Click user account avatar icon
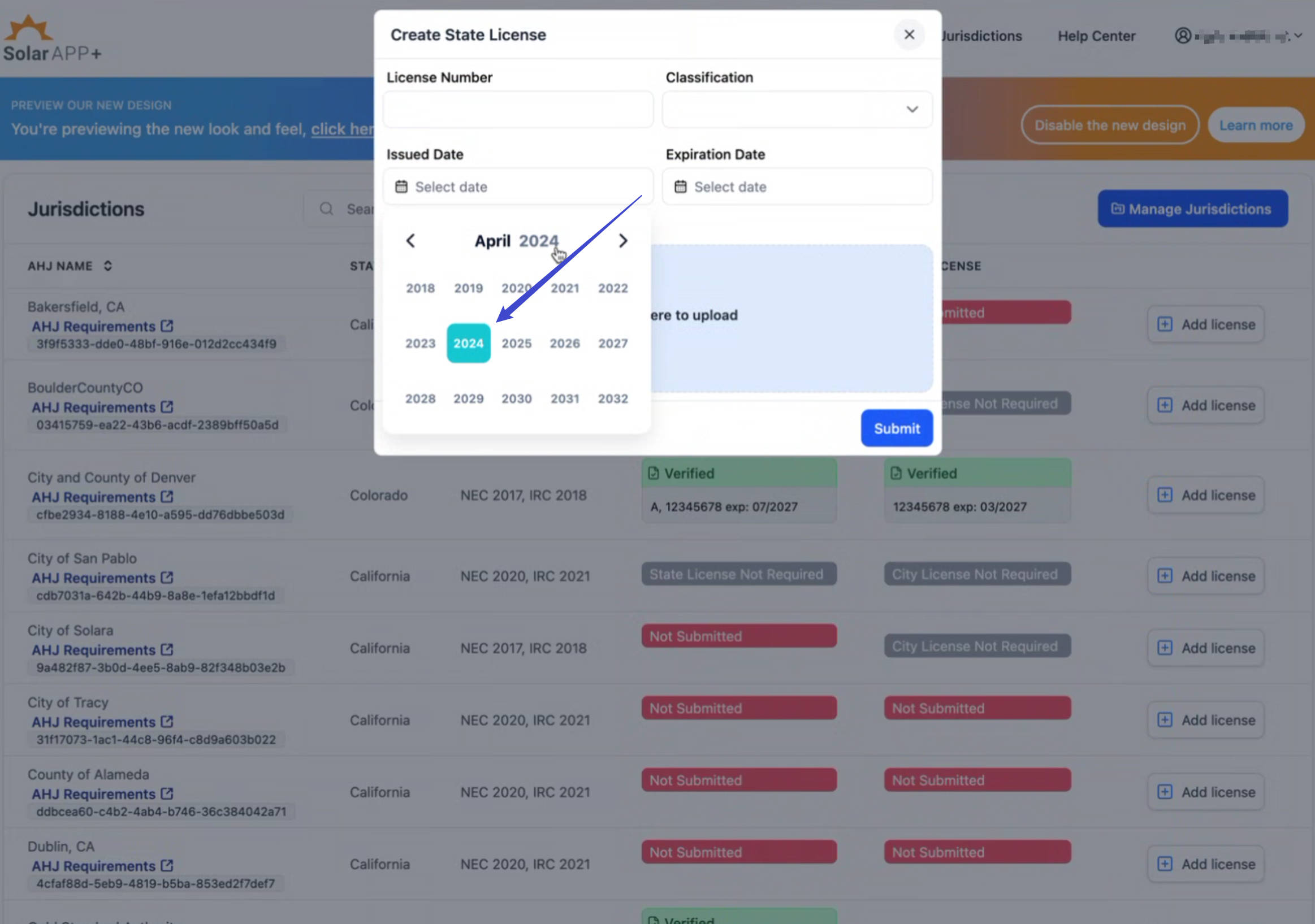Image resolution: width=1315 pixels, height=924 pixels. coord(1183,36)
